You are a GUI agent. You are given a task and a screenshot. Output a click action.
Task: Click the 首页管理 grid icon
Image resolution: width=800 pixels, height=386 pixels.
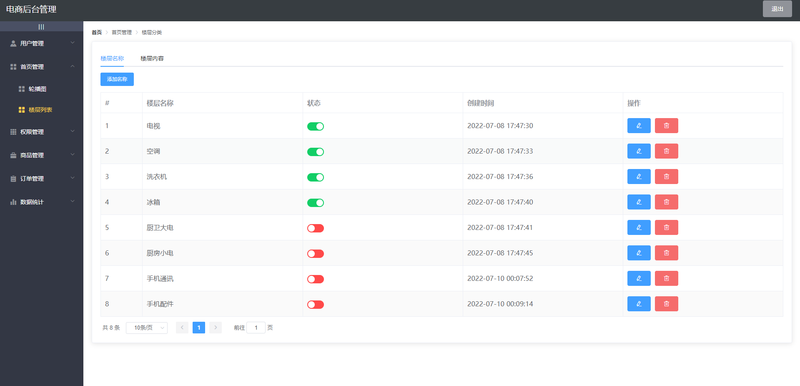click(13, 67)
